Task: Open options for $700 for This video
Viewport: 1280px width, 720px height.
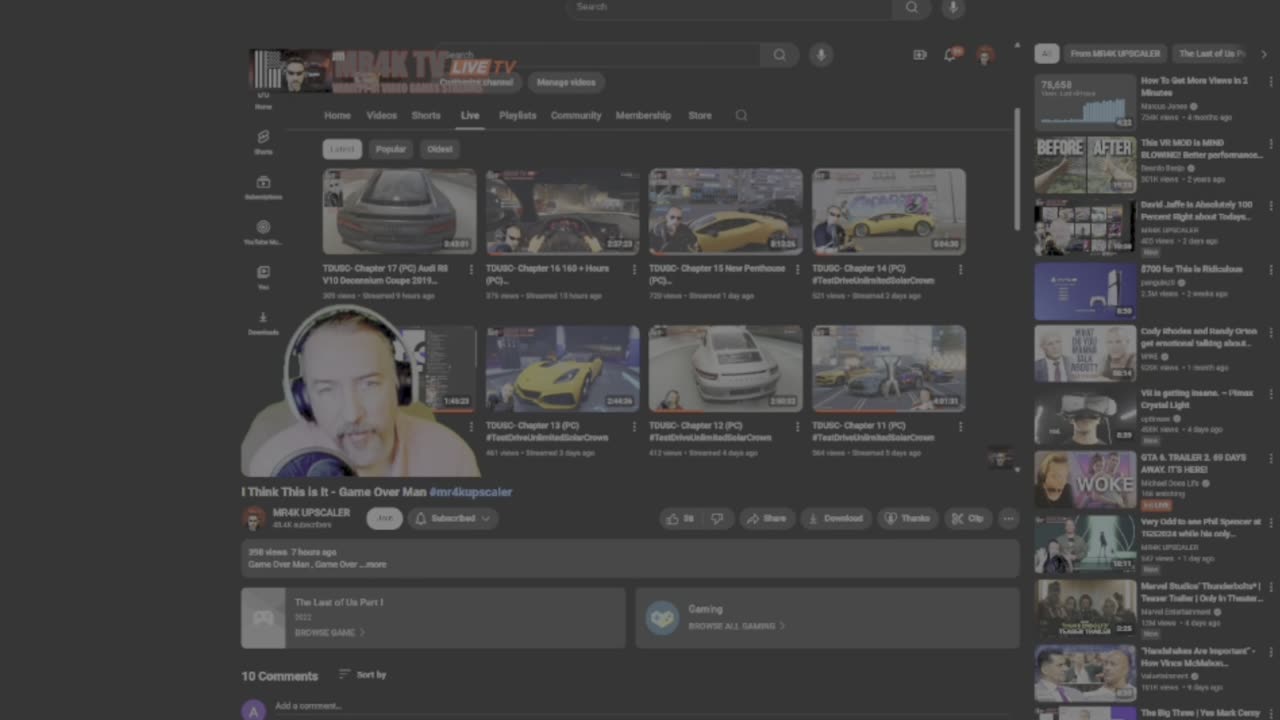Action: 1271,270
